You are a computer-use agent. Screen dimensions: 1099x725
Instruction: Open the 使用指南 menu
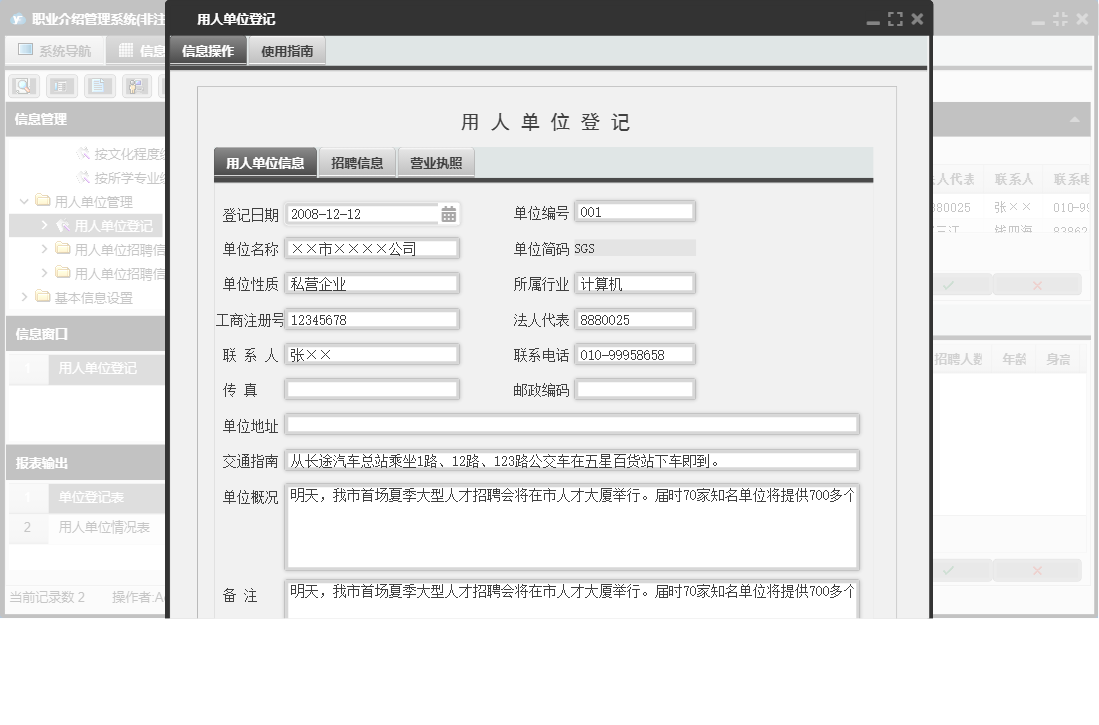(x=286, y=48)
